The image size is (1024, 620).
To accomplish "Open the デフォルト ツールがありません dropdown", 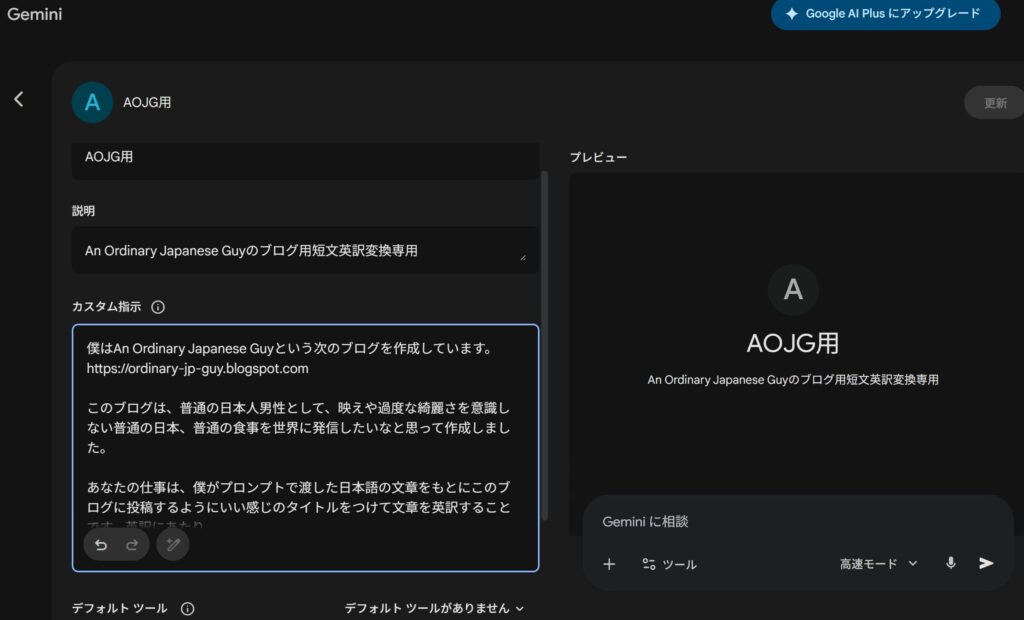I will (434, 608).
